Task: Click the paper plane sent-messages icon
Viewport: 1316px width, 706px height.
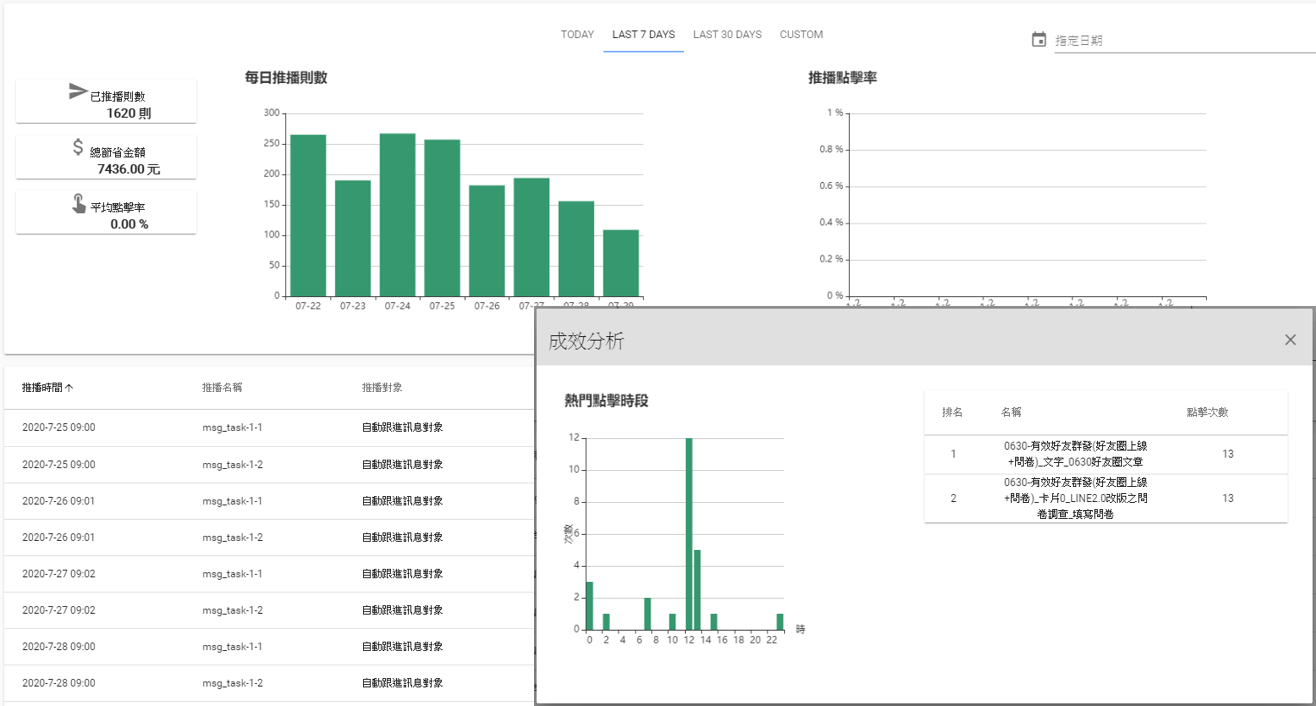Action: [x=78, y=91]
